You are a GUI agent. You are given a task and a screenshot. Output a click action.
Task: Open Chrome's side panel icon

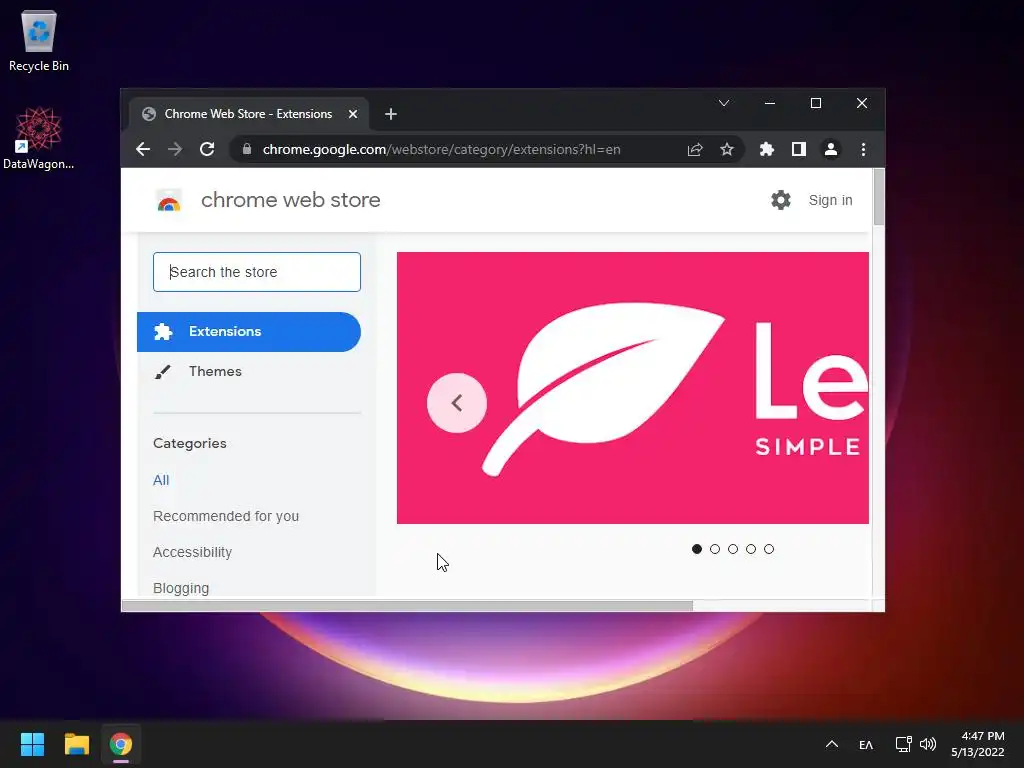799,150
